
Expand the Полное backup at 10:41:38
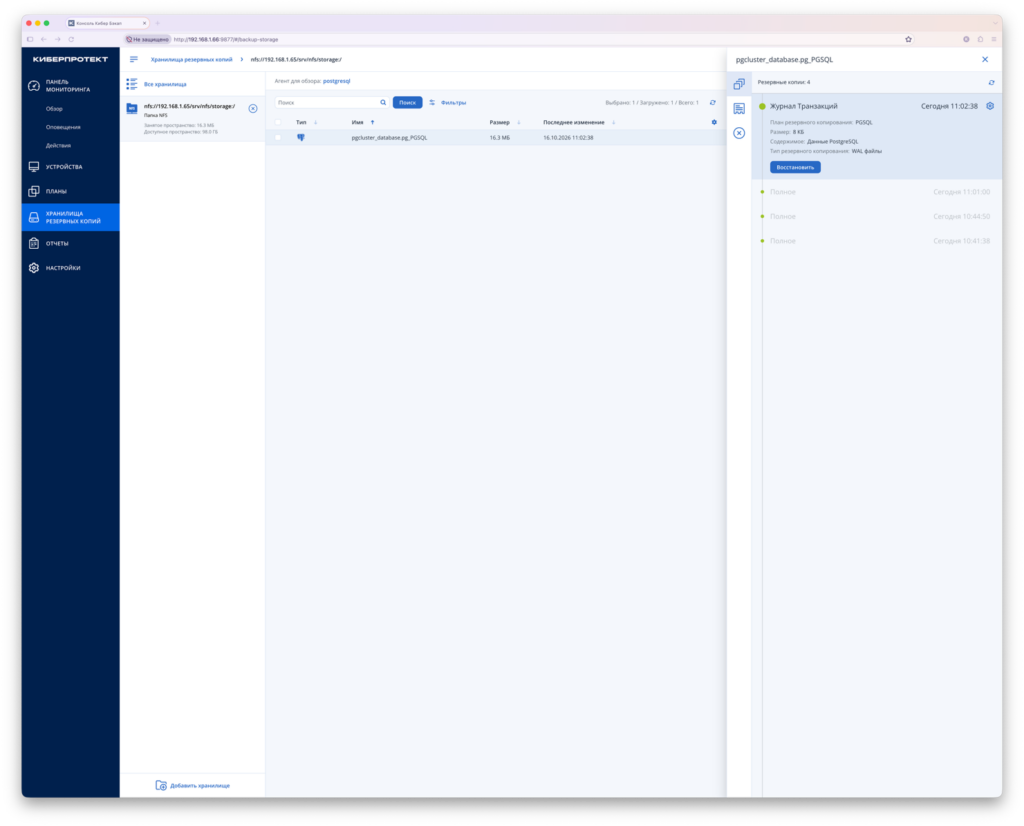[876, 241]
